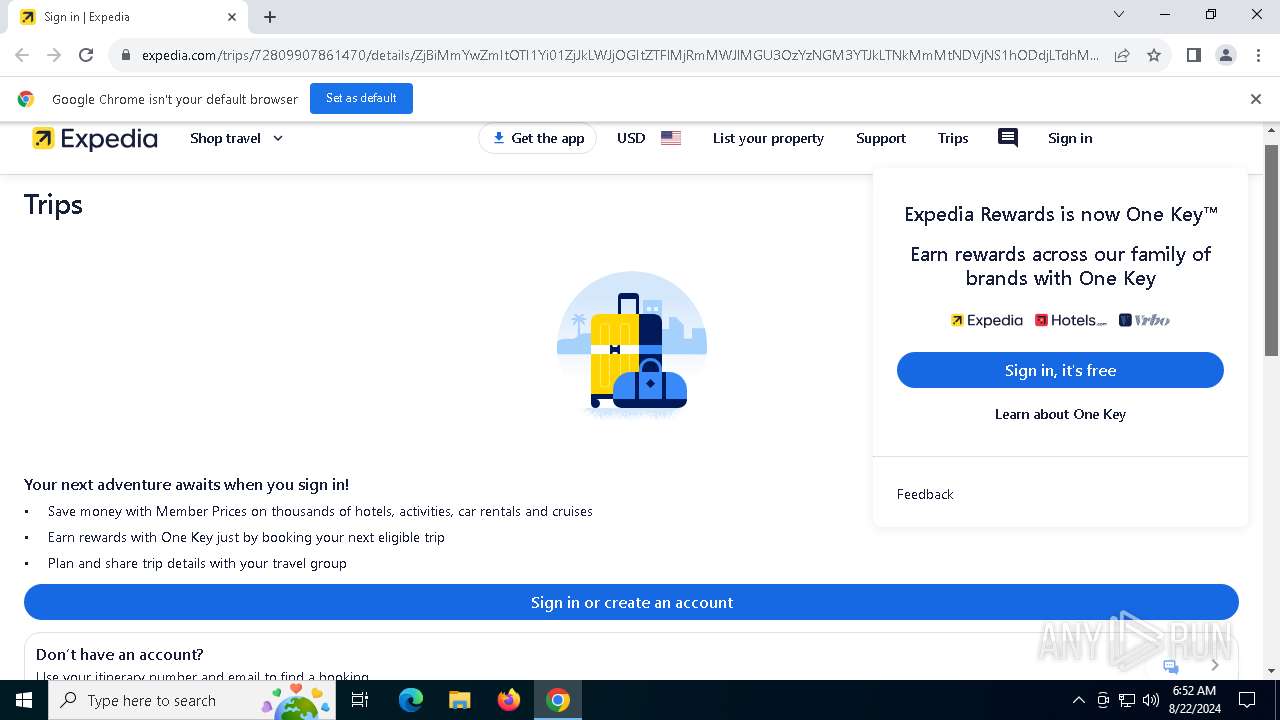
Task: Click the Google Chrome logo in infobar
Action: [x=26, y=99]
